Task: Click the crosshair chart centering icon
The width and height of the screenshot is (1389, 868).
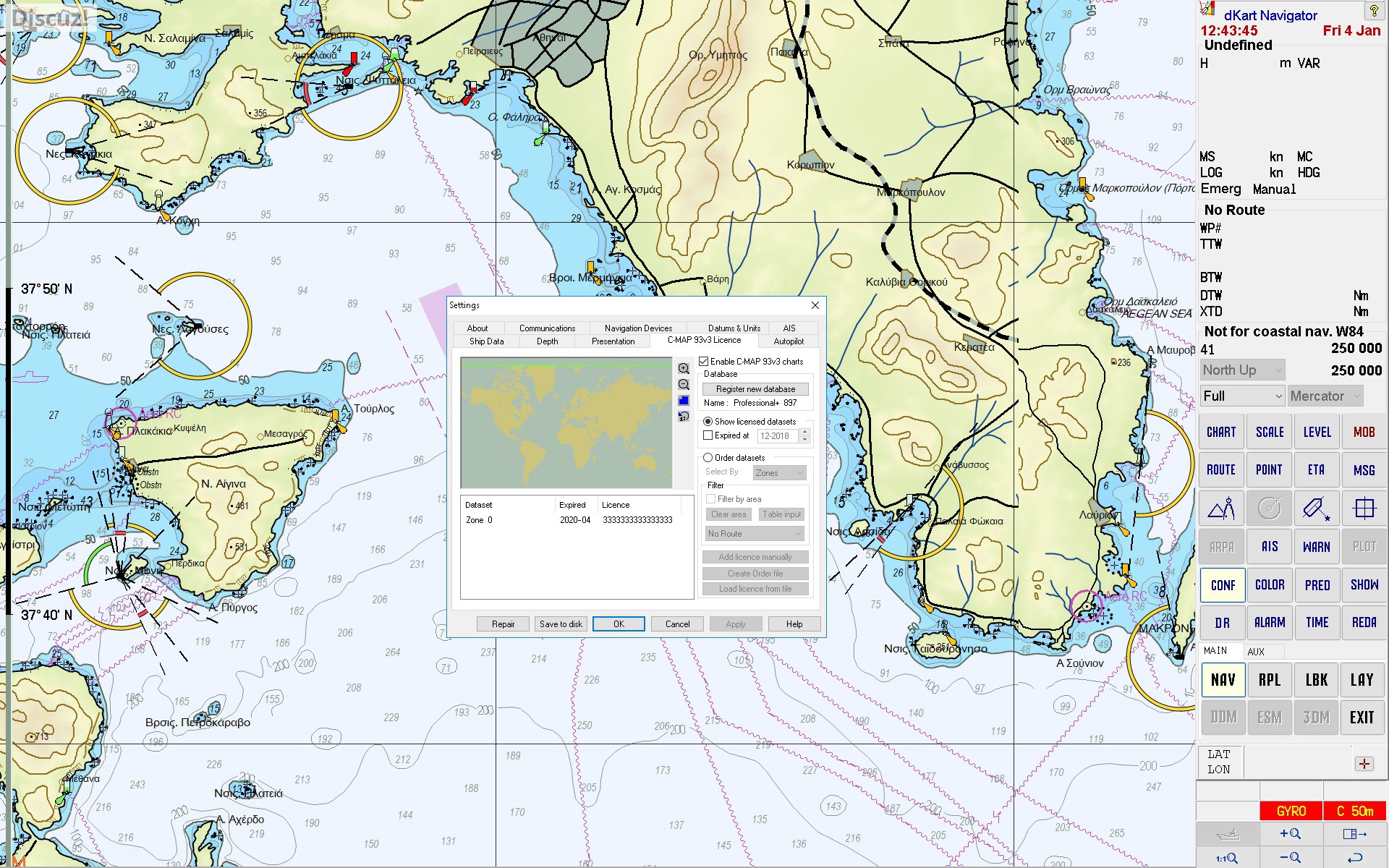Action: [x=1364, y=509]
